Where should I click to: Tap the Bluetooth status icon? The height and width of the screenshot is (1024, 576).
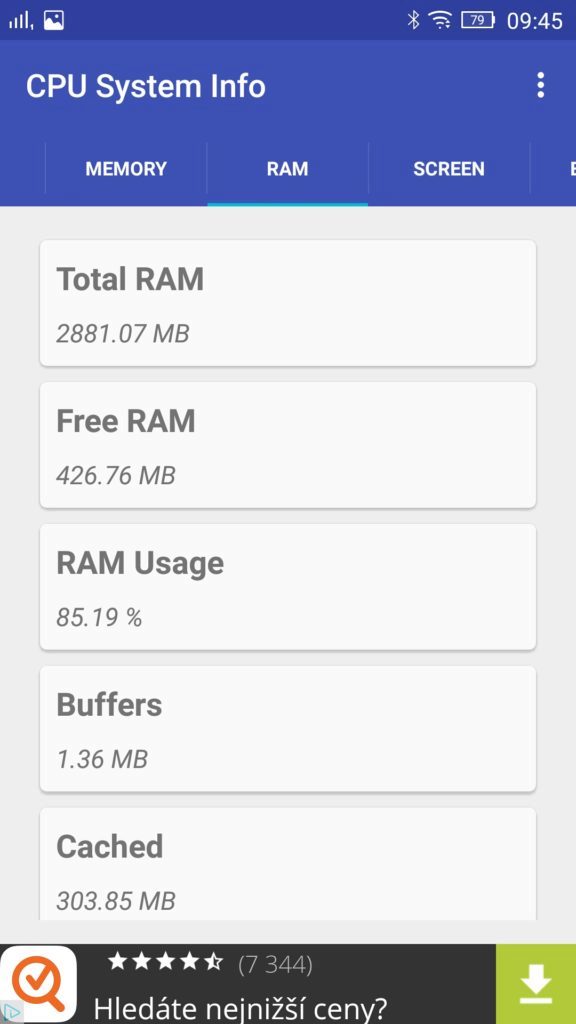[x=413, y=20]
